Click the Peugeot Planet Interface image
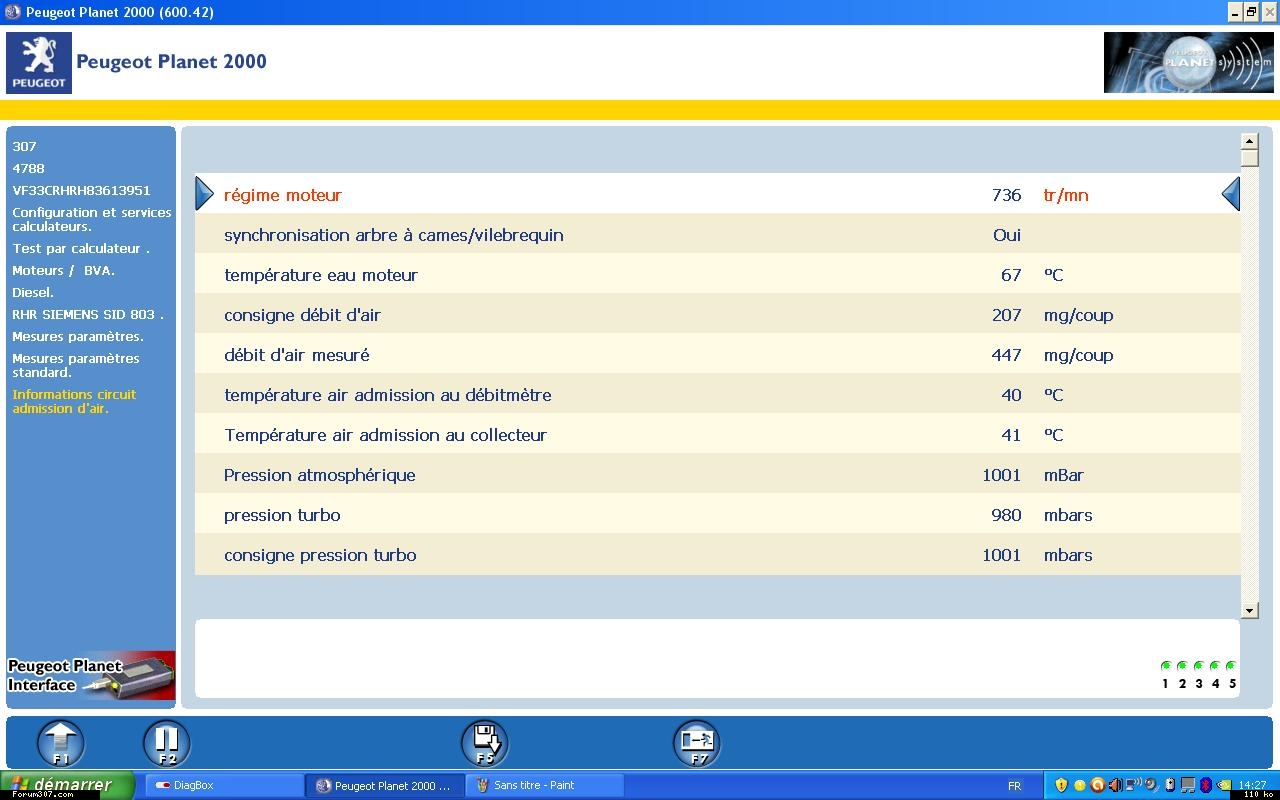The width and height of the screenshot is (1280, 800). click(x=91, y=676)
